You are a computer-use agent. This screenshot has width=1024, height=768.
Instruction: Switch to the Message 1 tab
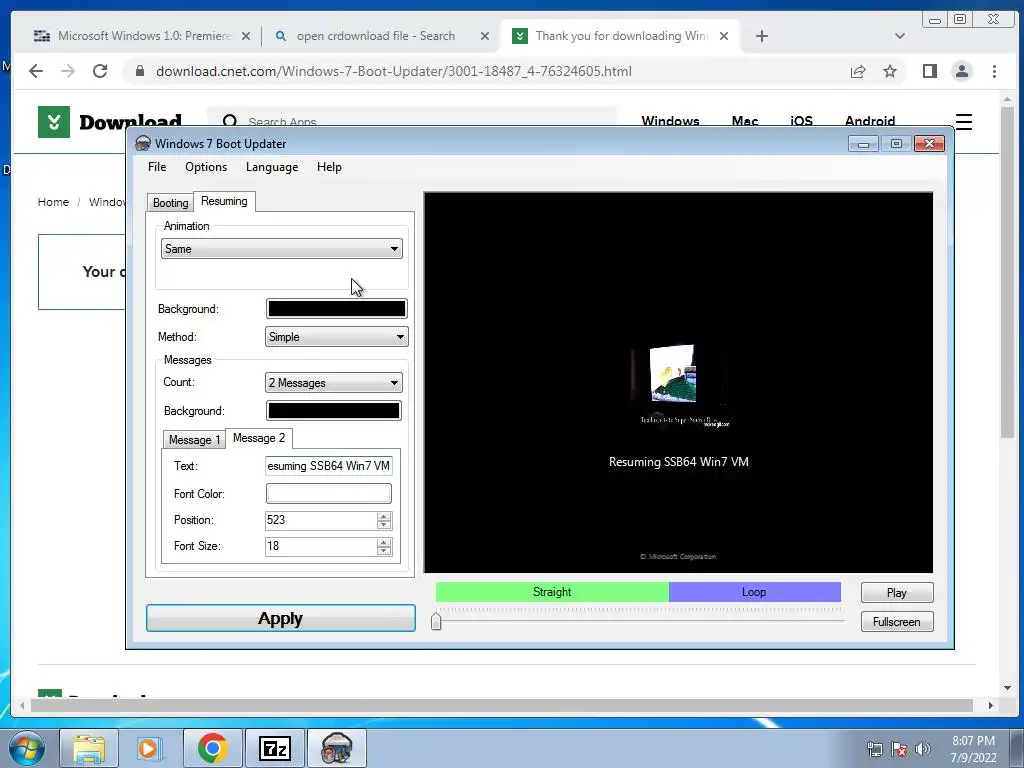point(194,440)
